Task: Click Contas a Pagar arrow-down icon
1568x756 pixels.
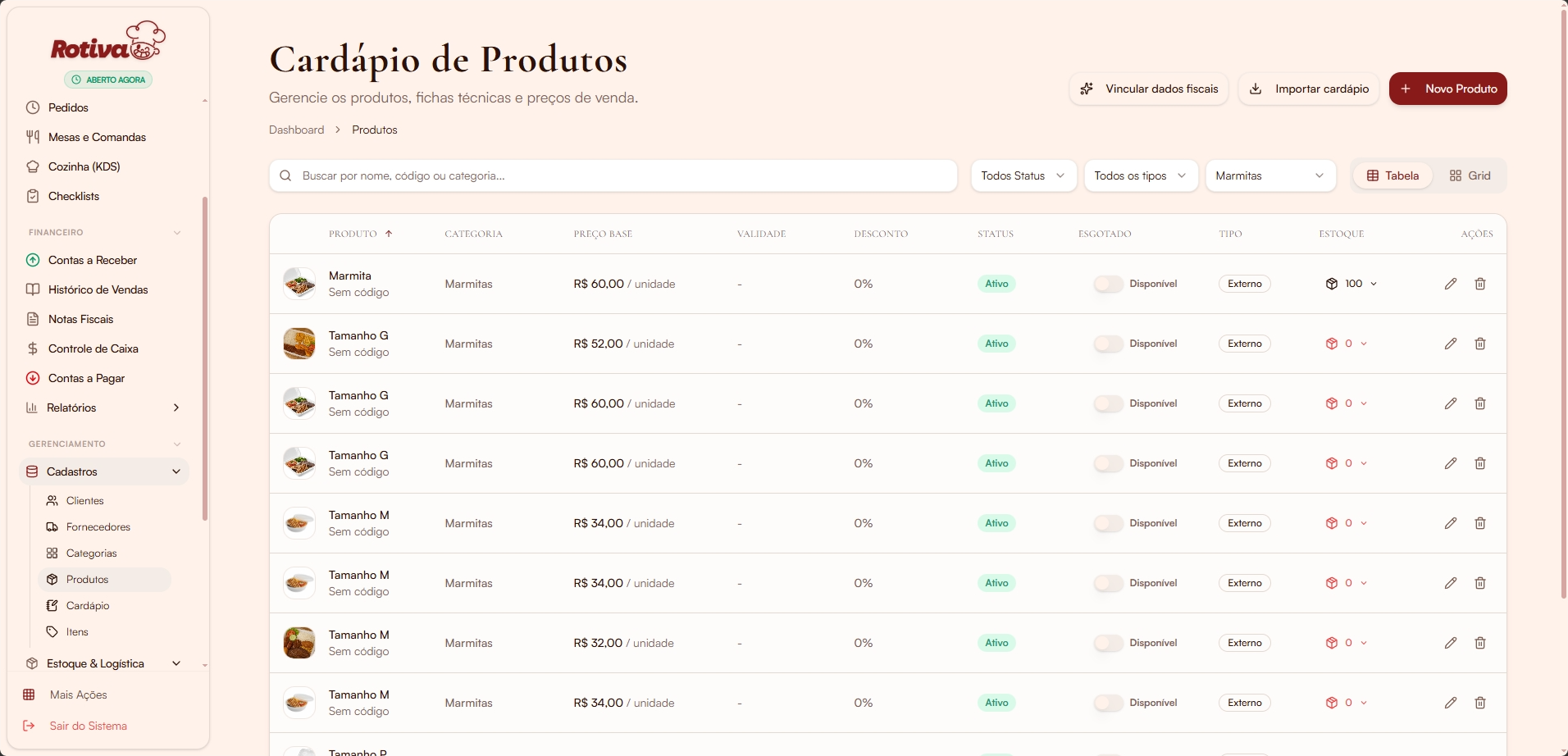Action: (x=33, y=378)
